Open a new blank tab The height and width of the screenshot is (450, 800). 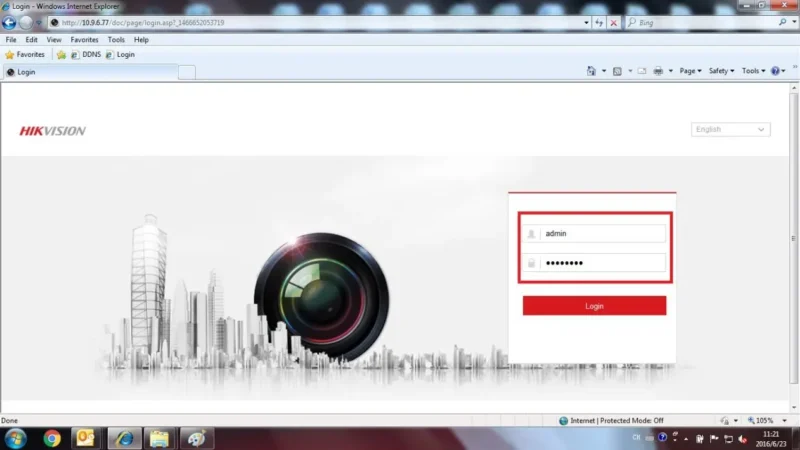tap(187, 72)
